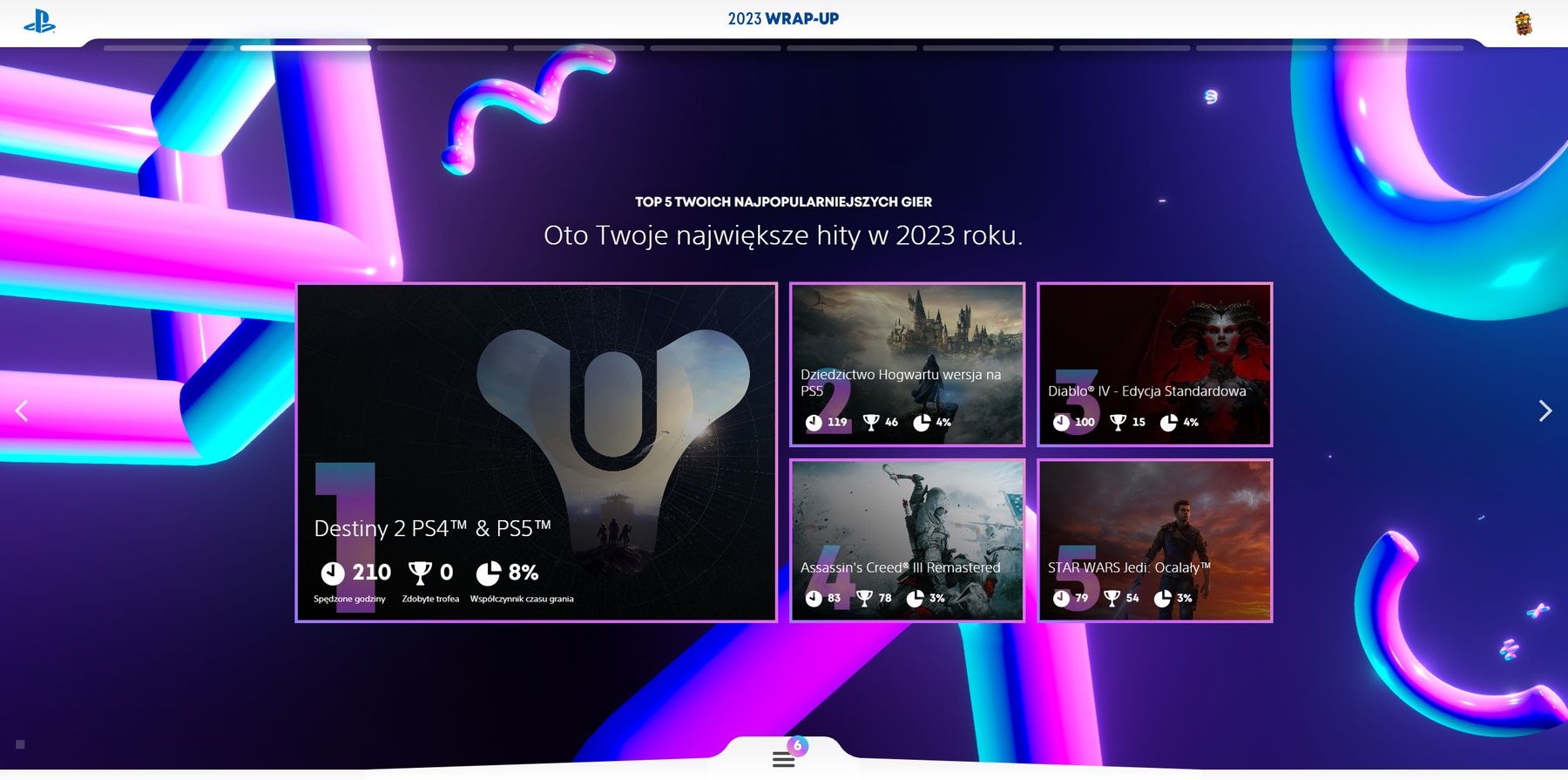Click the 'Spędzone godziny' label
Viewport: 1568px width, 780px height.
(x=349, y=599)
